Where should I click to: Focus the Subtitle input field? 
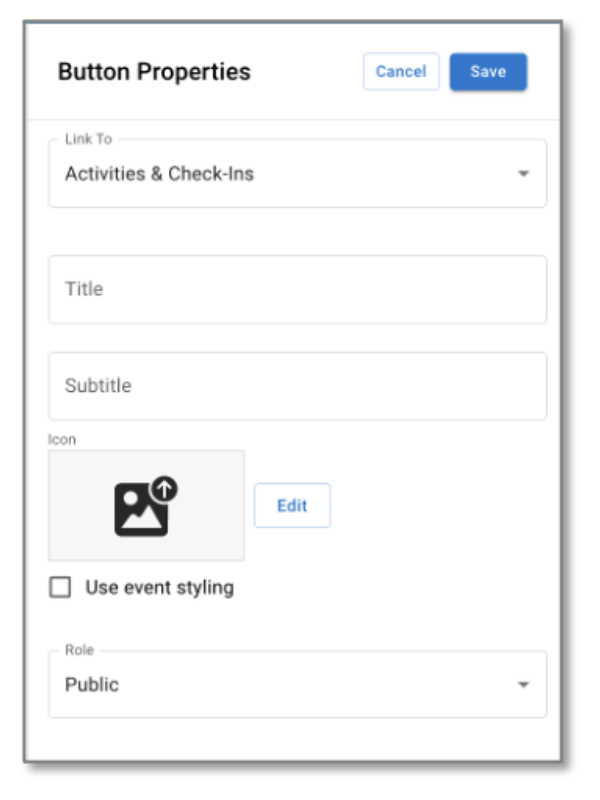click(x=297, y=386)
